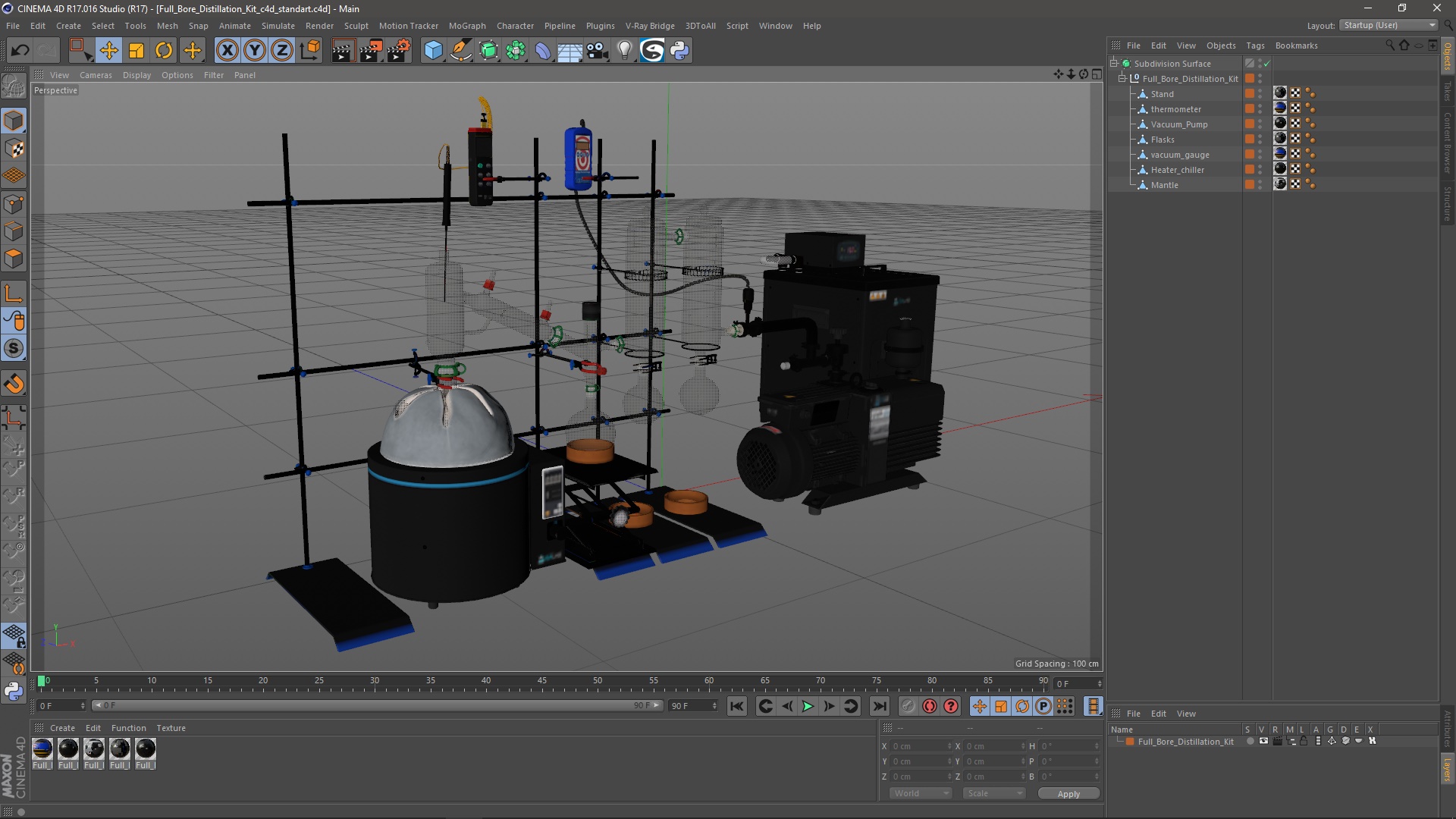
Task: Select the Move tool
Action: point(108,51)
